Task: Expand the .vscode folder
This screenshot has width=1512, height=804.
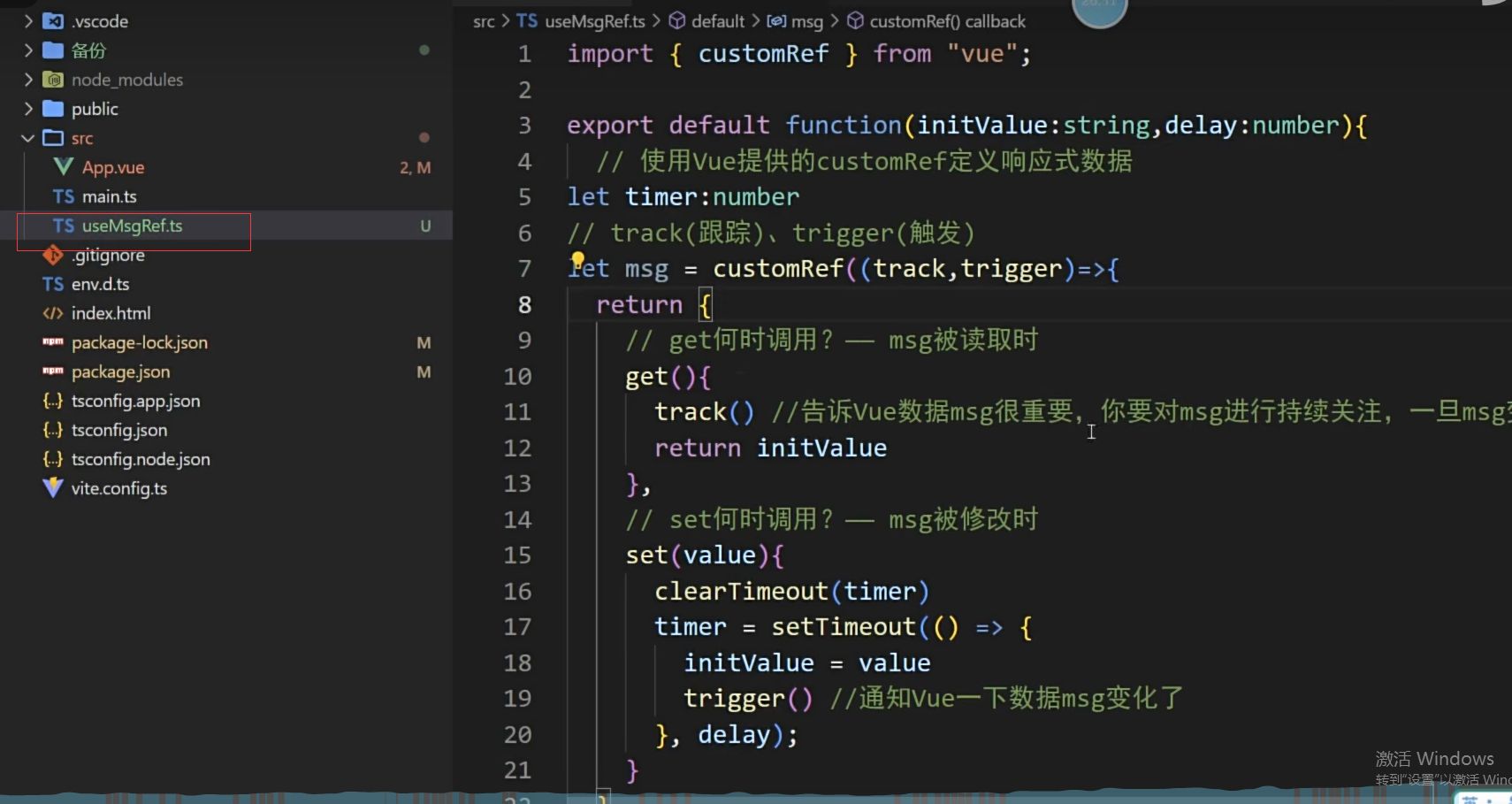Action: point(28,21)
